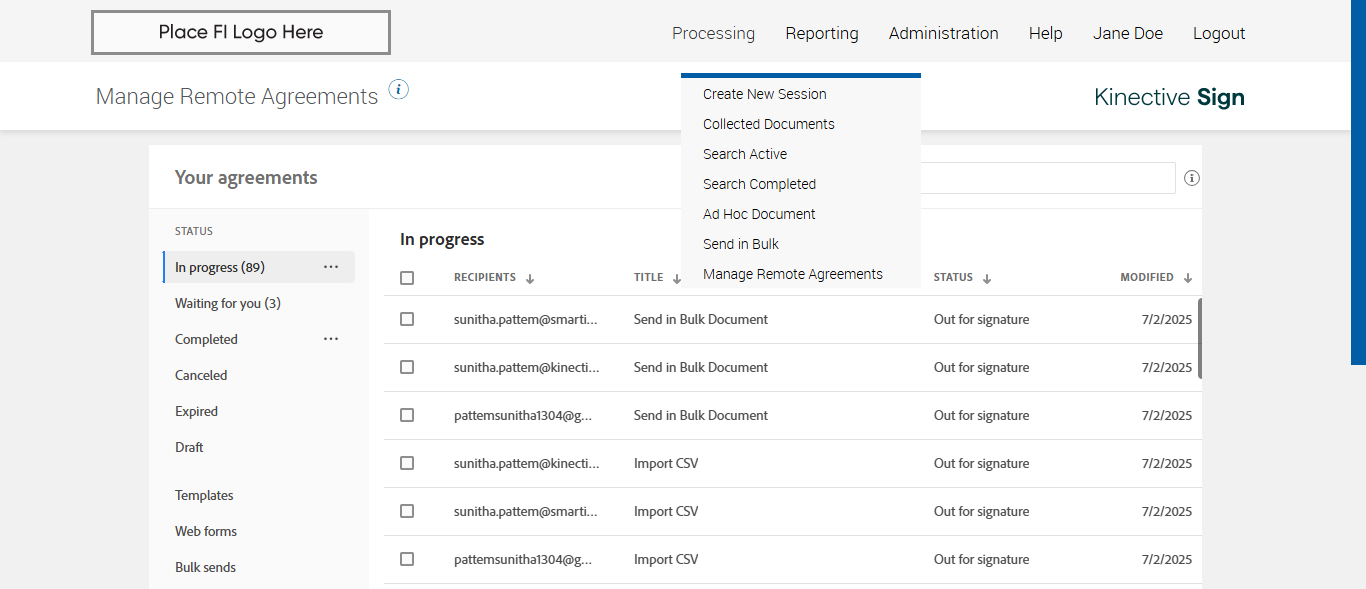The height and width of the screenshot is (589, 1366).
Task: Sort by Status column arrow
Action: click(987, 279)
